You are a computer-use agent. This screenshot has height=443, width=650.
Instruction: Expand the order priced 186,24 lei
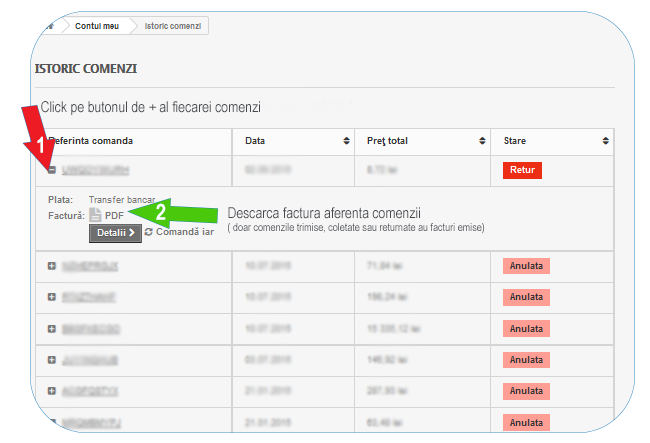pos(52,297)
